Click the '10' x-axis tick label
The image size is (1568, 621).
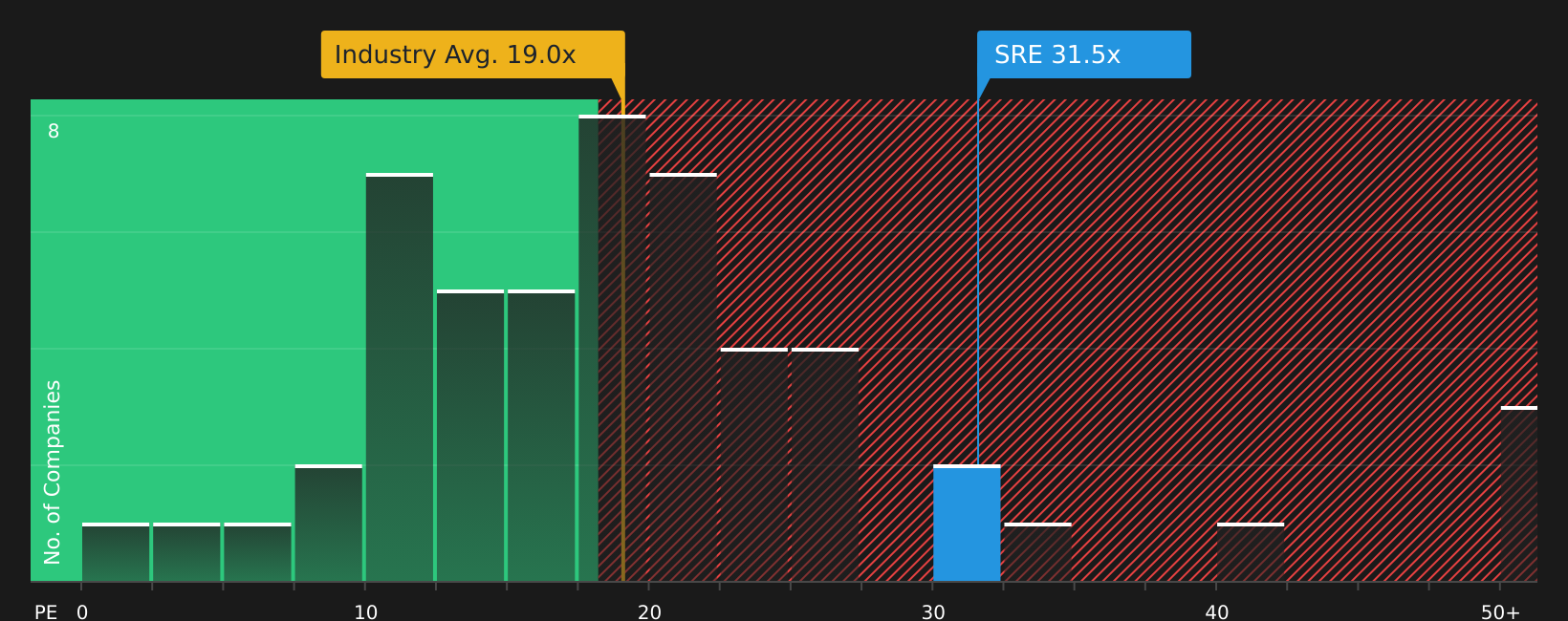(366, 612)
